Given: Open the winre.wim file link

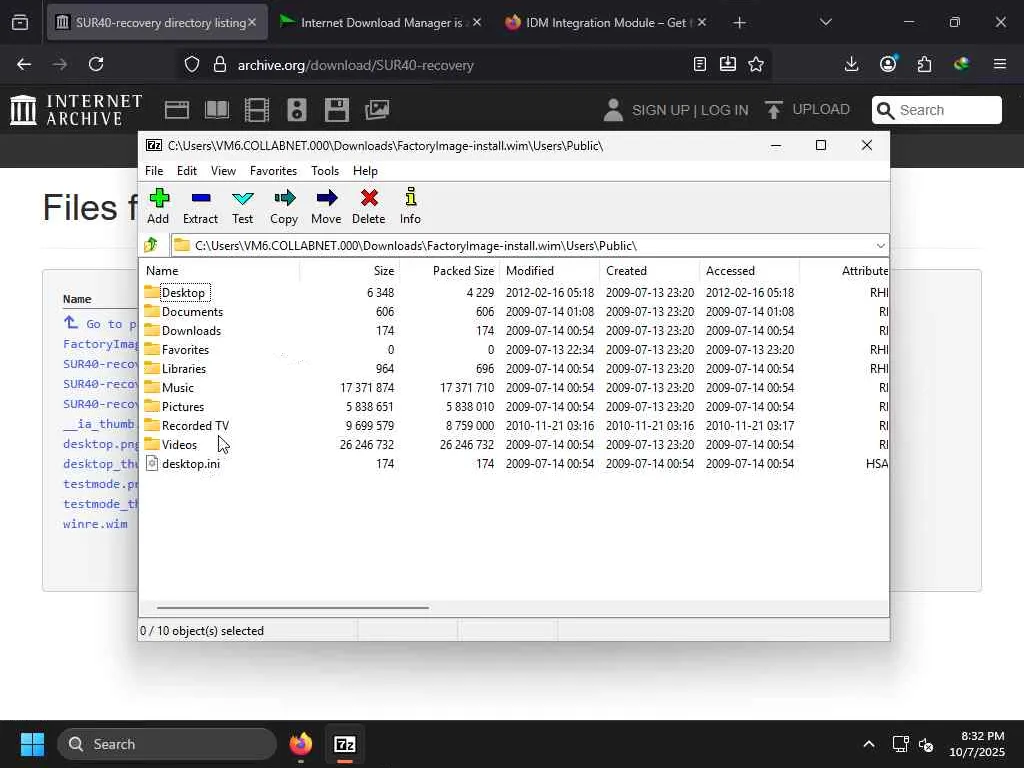Looking at the screenshot, I should click(95, 524).
